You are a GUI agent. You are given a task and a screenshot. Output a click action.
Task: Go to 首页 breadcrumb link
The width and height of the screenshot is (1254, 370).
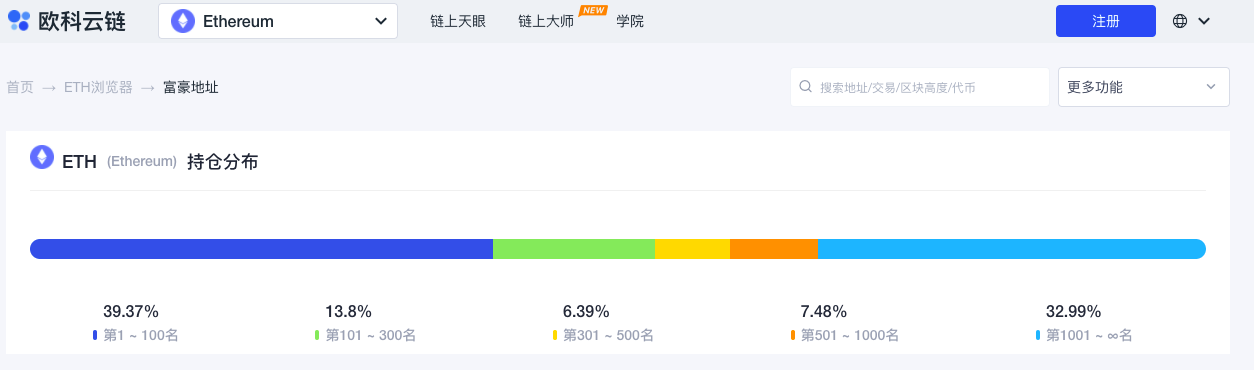pos(20,87)
